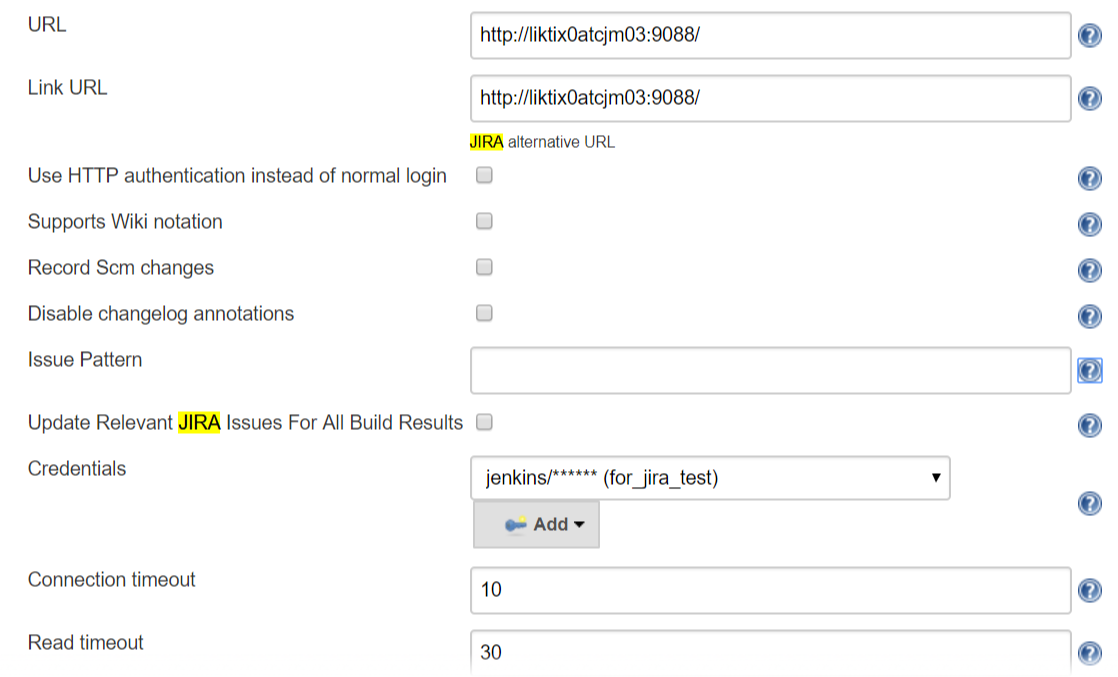
Task: Open help for Record Scm changes
Action: 1090,270
